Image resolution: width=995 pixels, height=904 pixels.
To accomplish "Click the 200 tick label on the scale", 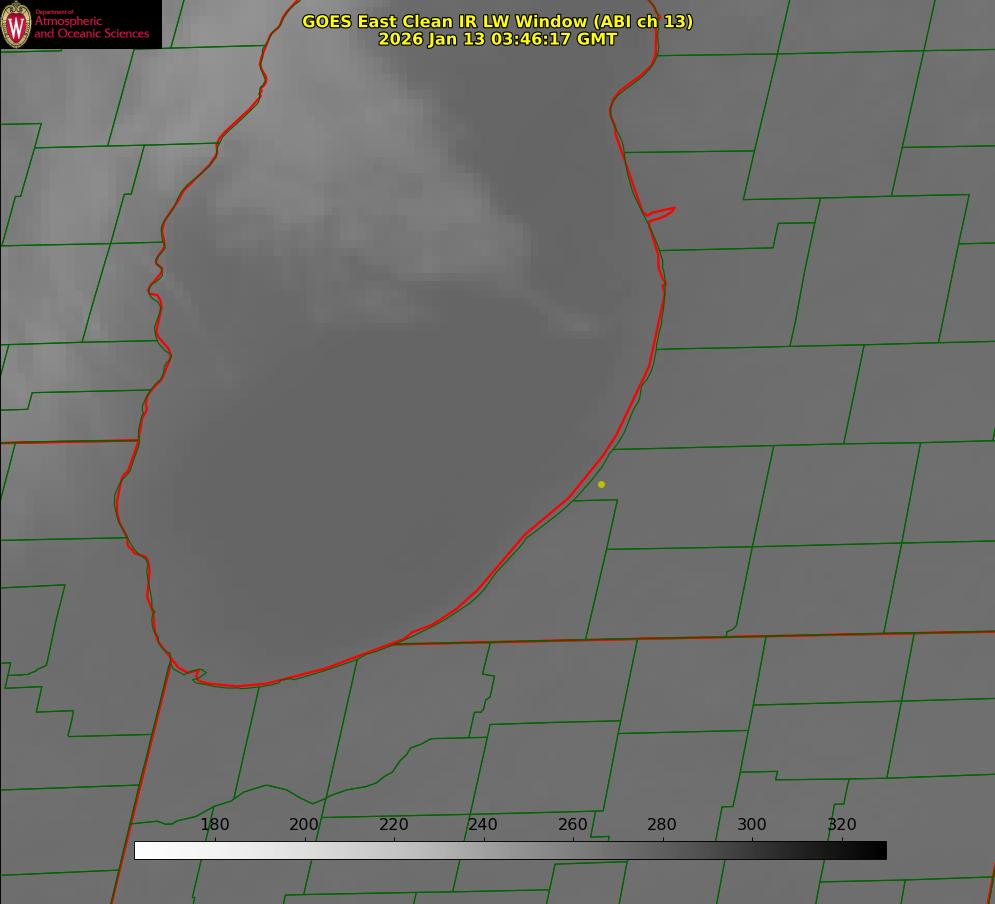I will click(304, 824).
